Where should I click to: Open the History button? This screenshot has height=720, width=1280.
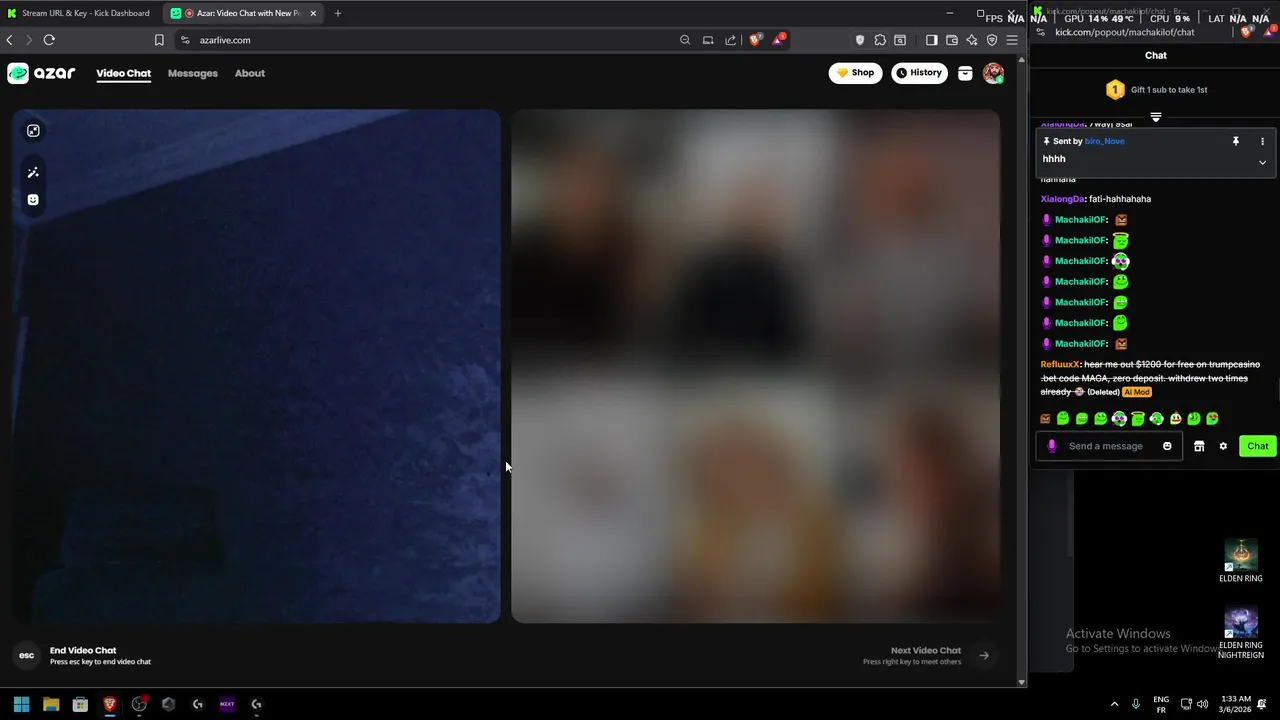pyautogui.click(x=919, y=73)
